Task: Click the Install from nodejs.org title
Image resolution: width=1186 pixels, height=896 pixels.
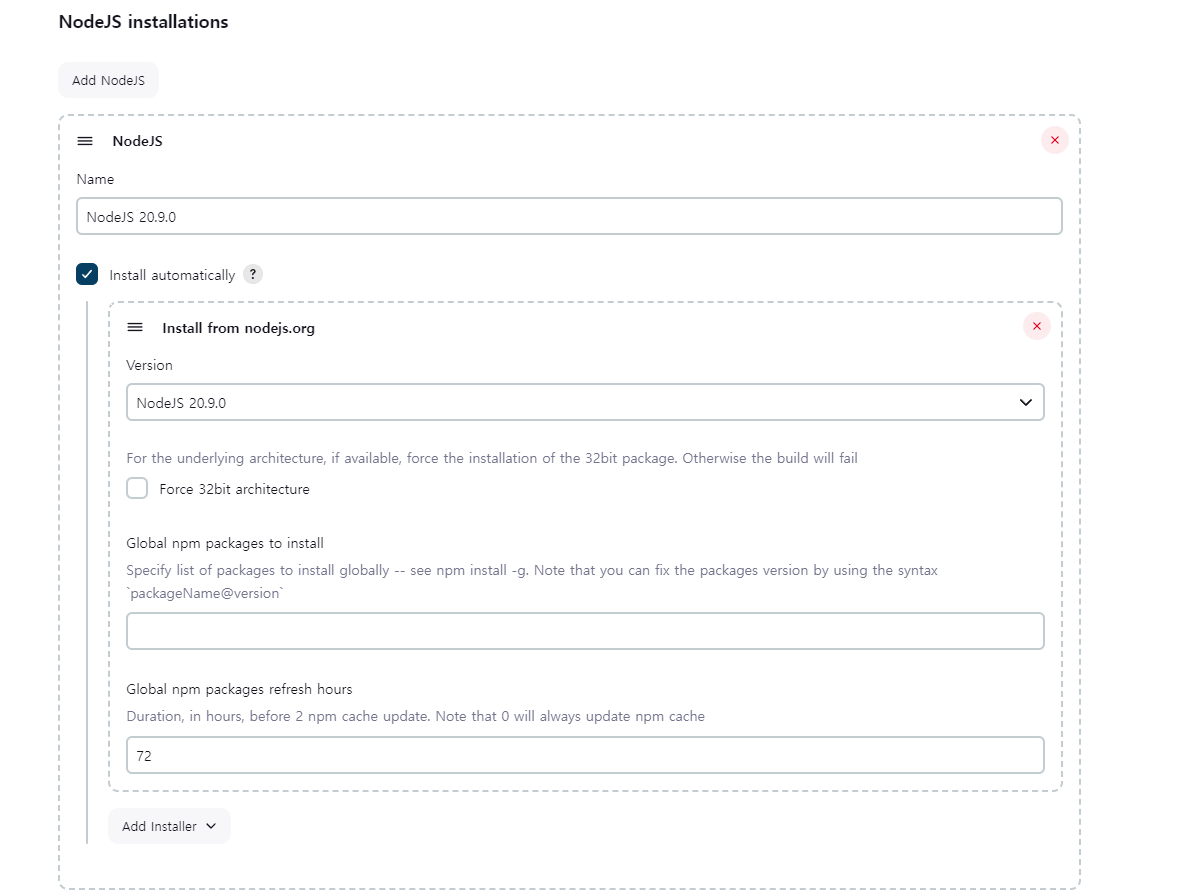Action: click(238, 328)
